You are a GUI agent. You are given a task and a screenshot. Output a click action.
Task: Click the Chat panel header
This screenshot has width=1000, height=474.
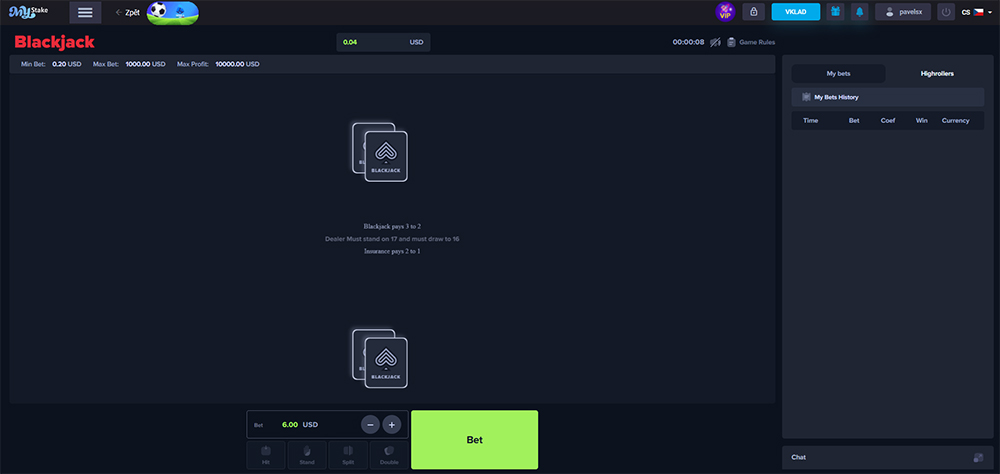[x=888, y=458]
